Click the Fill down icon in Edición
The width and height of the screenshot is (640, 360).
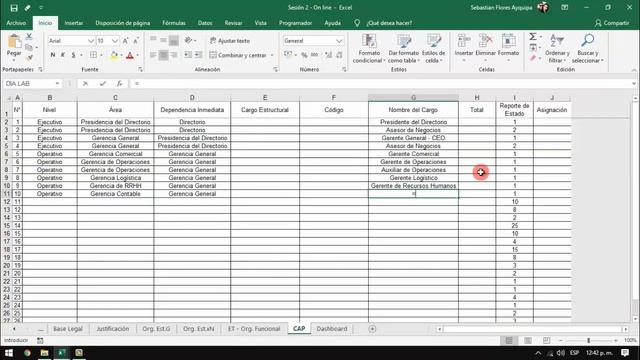point(533,48)
